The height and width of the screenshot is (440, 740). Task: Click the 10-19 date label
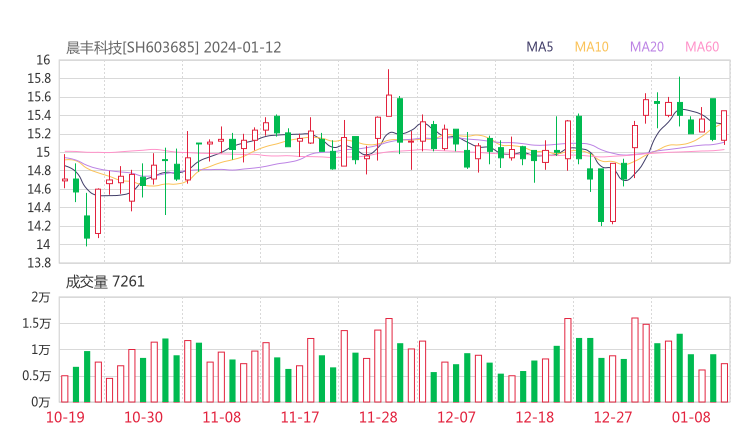click(65, 417)
